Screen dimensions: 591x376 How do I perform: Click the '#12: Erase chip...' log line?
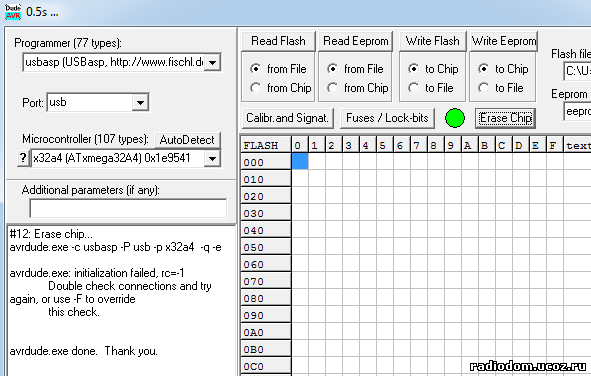(51, 234)
